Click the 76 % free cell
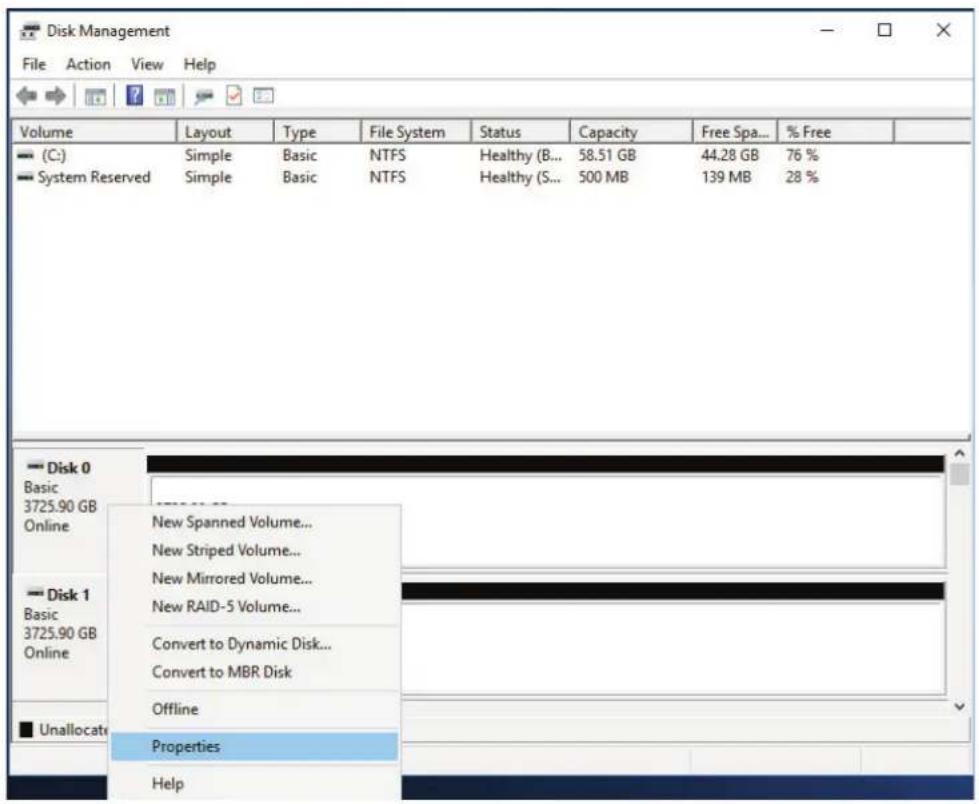 coord(802,155)
